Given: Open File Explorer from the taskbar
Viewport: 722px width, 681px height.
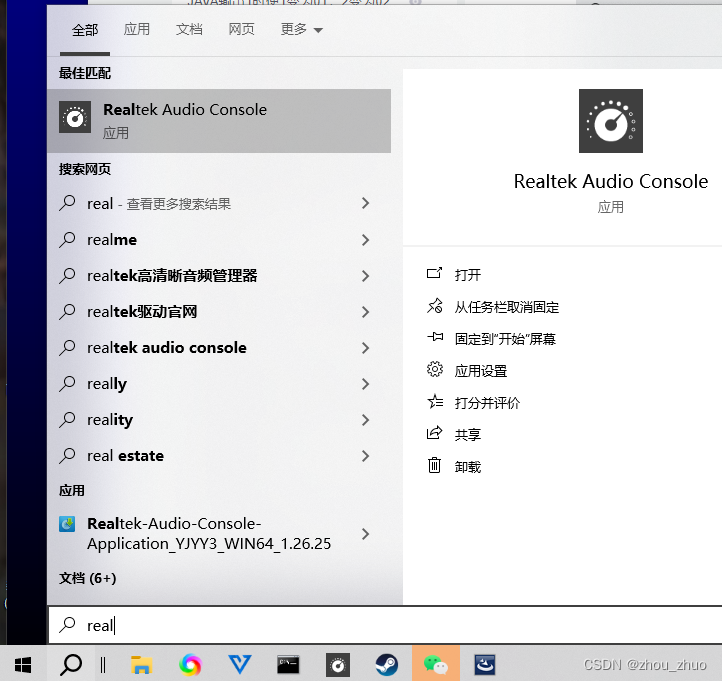Looking at the screenshot, I should coord(141,665).
